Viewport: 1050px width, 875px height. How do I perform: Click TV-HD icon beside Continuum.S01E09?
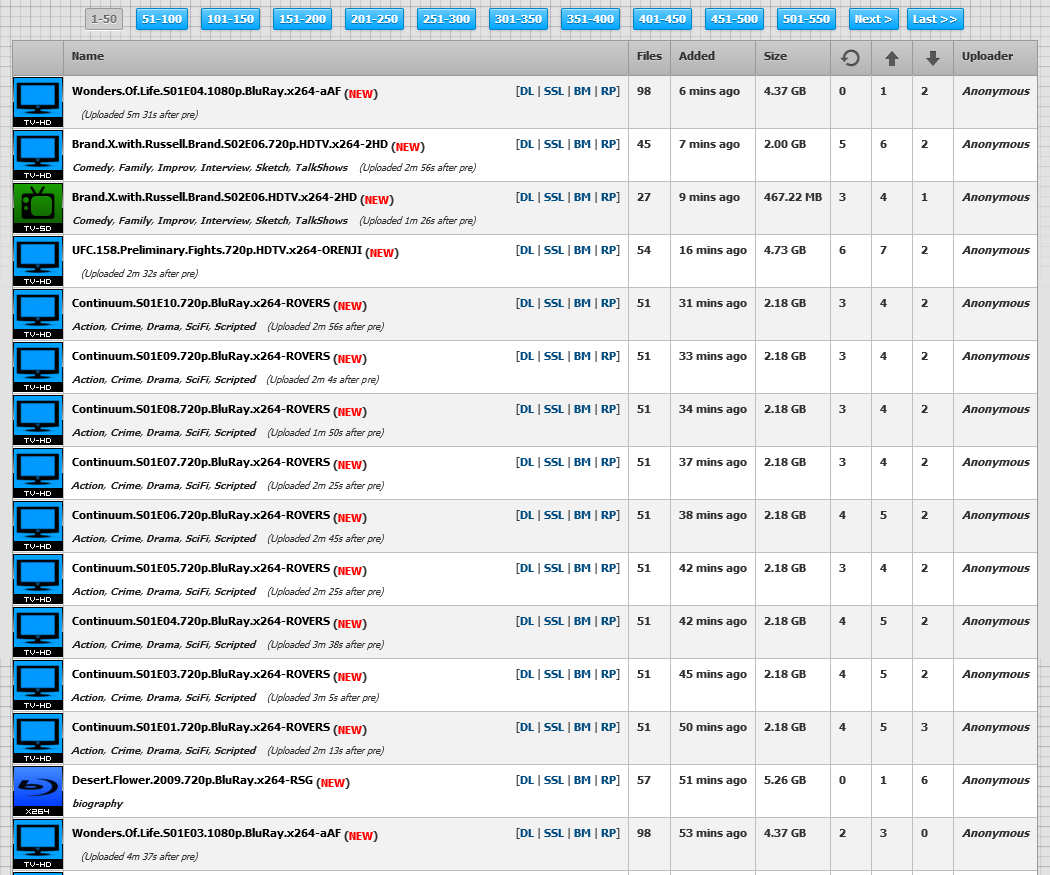[38, 366]
